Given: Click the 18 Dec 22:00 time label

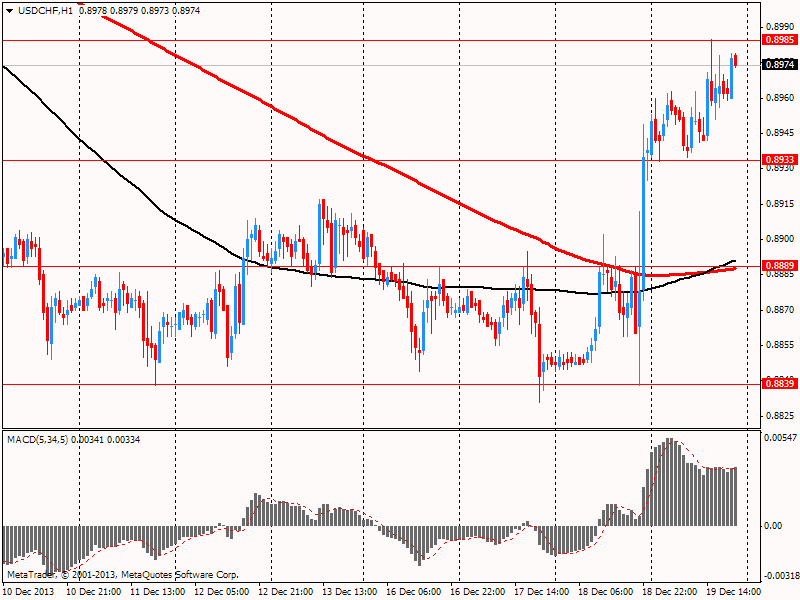Looking at the screenshot, I should tap(670, 592).
